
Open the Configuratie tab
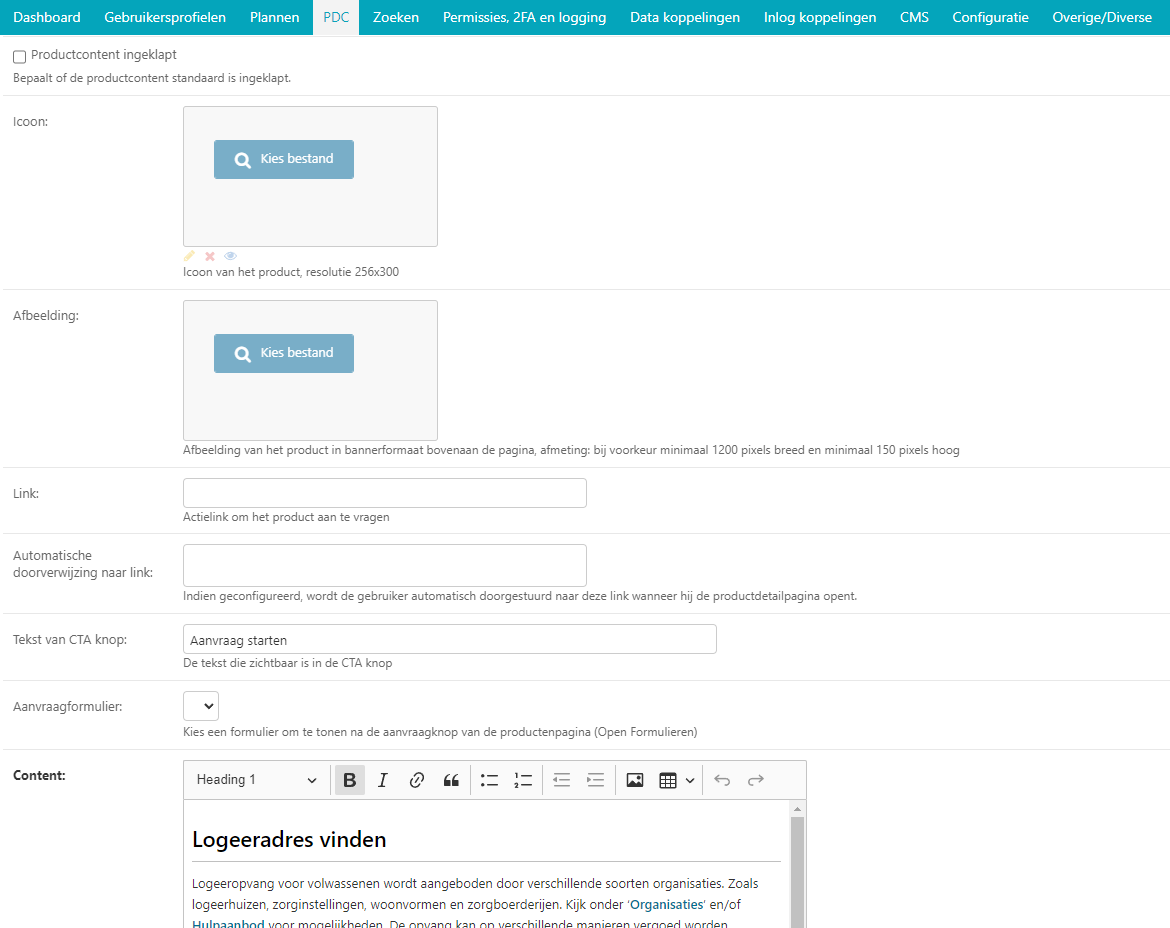tap(990, 17)
